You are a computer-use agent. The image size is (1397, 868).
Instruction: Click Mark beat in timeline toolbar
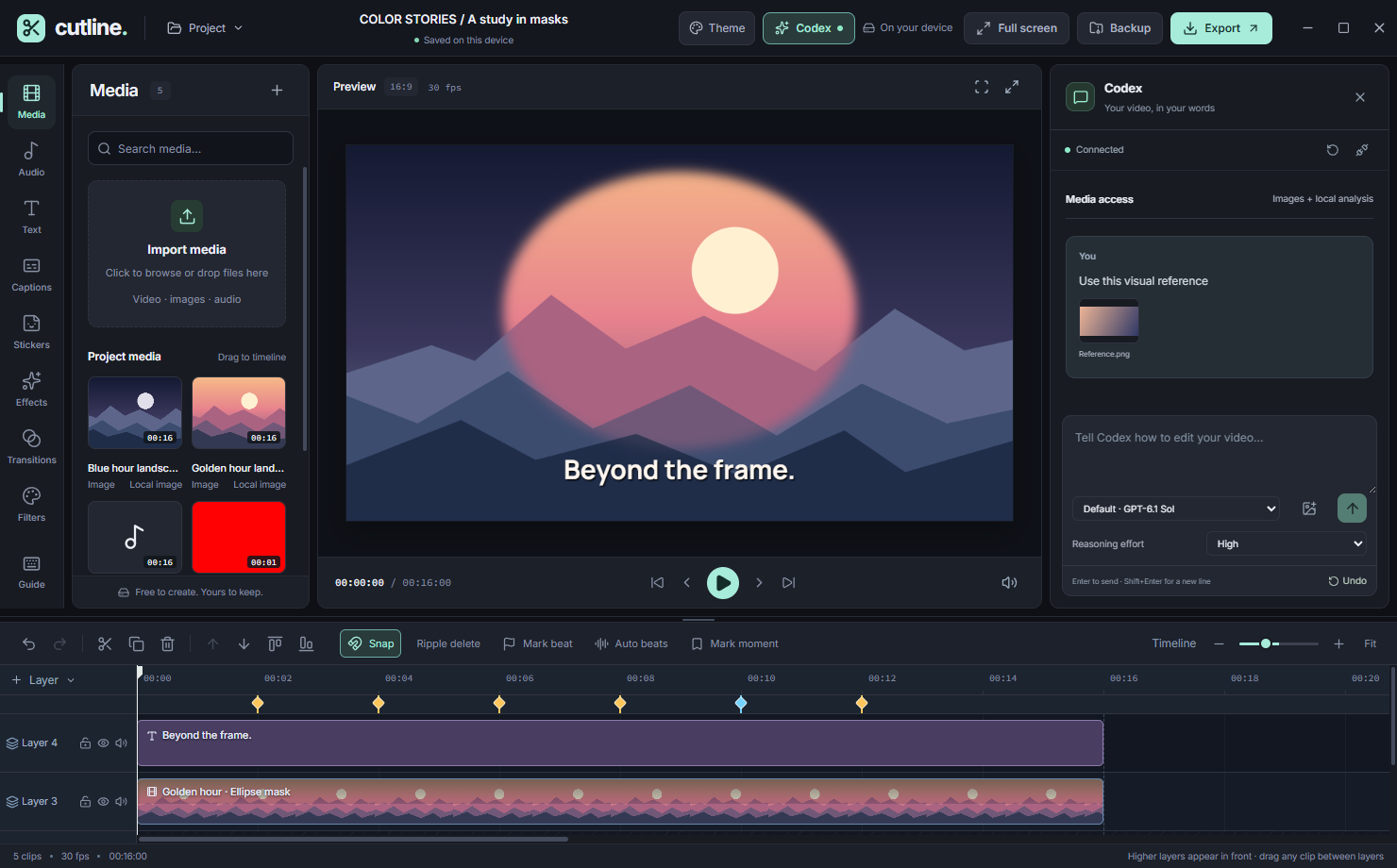point(538,643)
